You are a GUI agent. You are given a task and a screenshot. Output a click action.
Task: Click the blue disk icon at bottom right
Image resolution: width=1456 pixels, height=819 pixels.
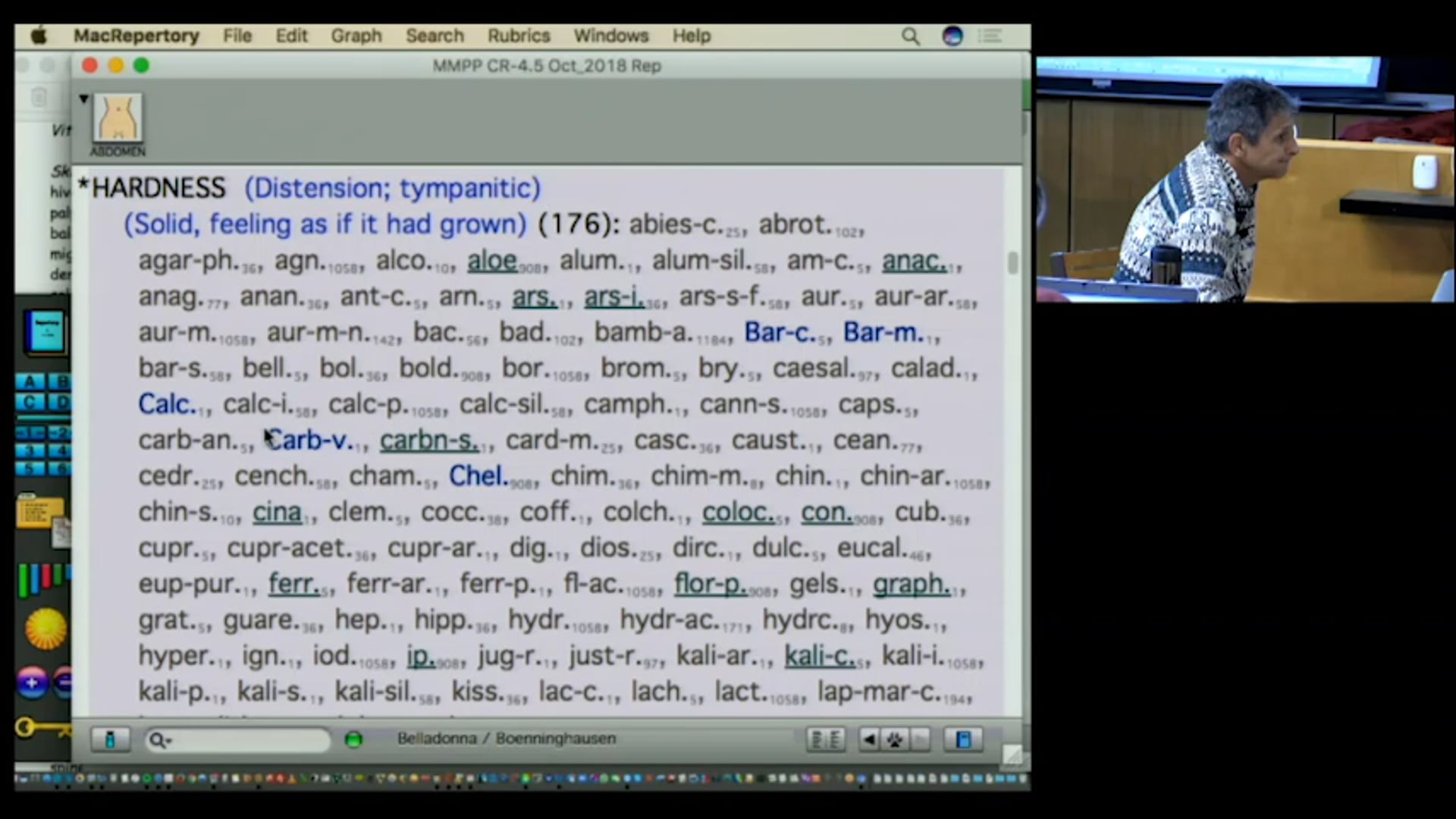[964, 739]
